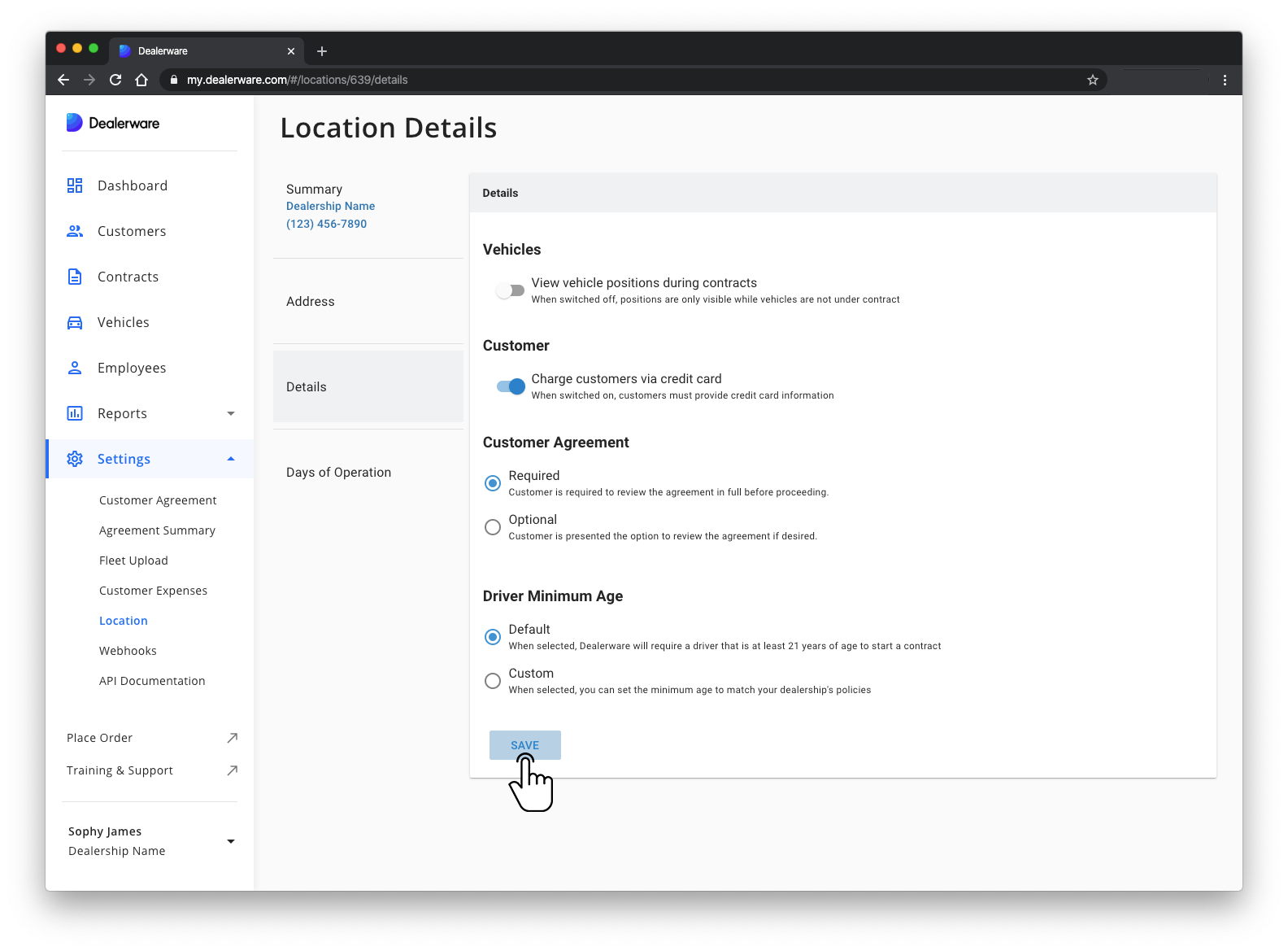1288x951 pixels.
Task: Click the Settings gear icon
Action: click(75, 459)
